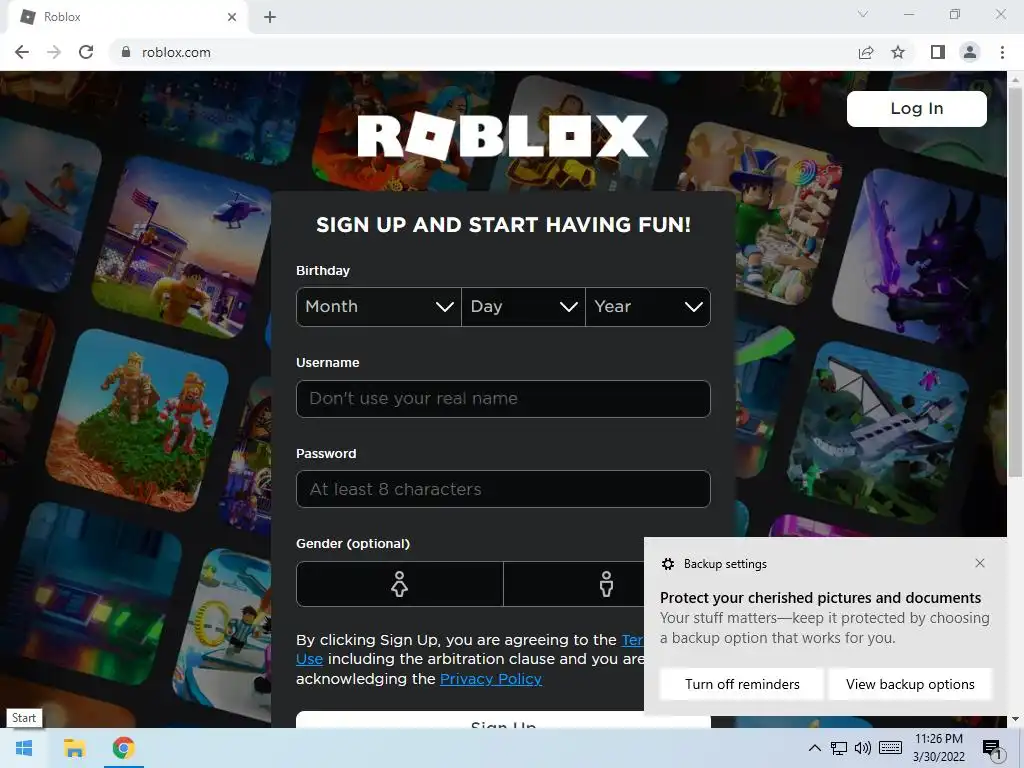Click the browser forward arrow

[54, 52]
